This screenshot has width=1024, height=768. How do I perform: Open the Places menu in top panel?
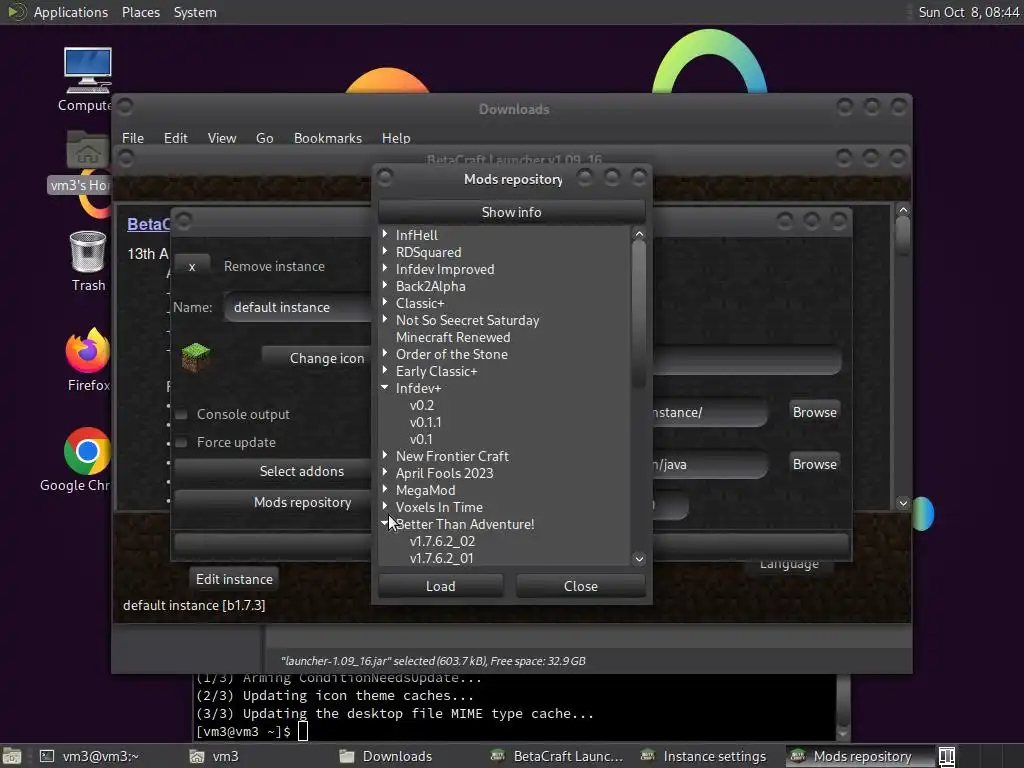(140, 12)
